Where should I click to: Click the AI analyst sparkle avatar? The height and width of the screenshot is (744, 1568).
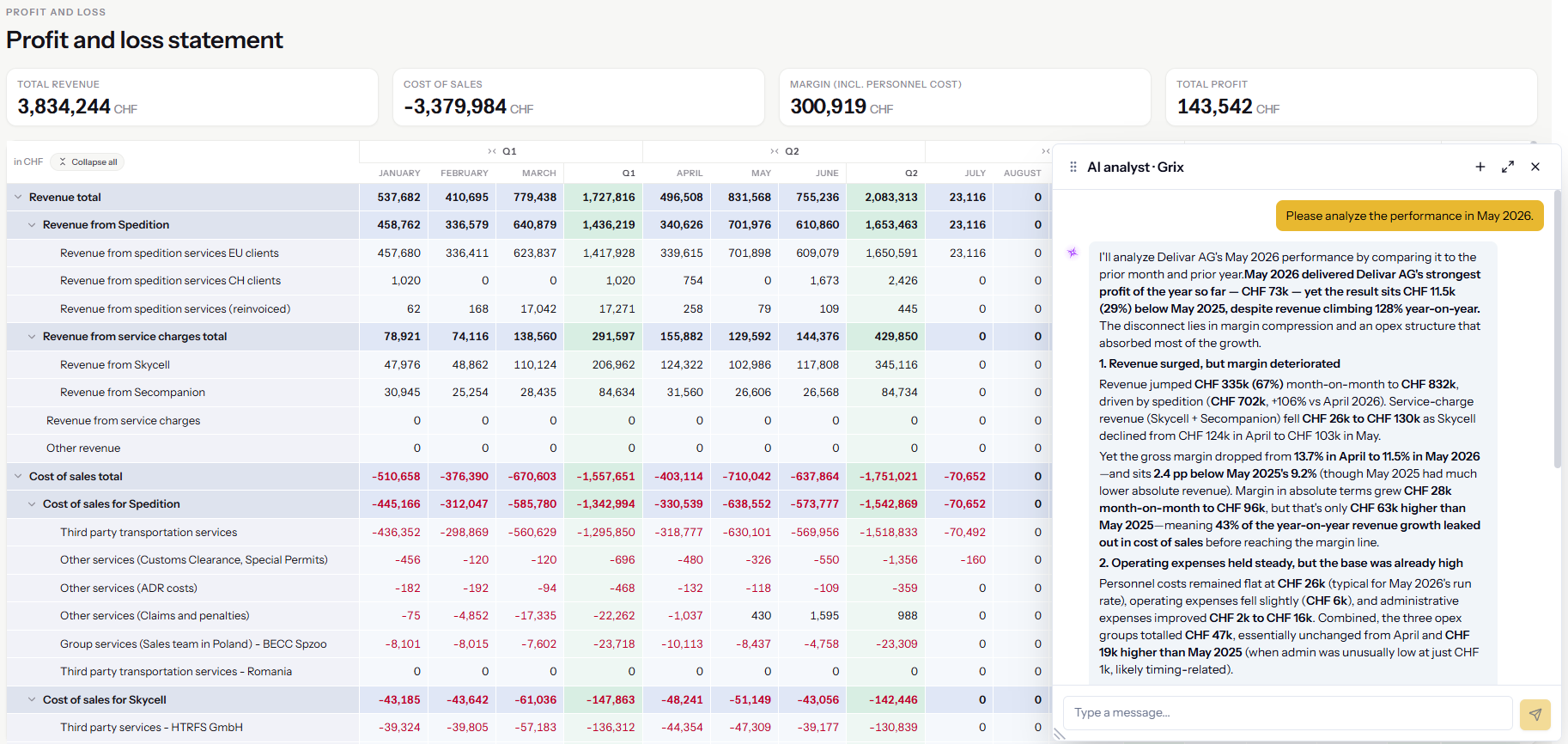click(1073, 253)
